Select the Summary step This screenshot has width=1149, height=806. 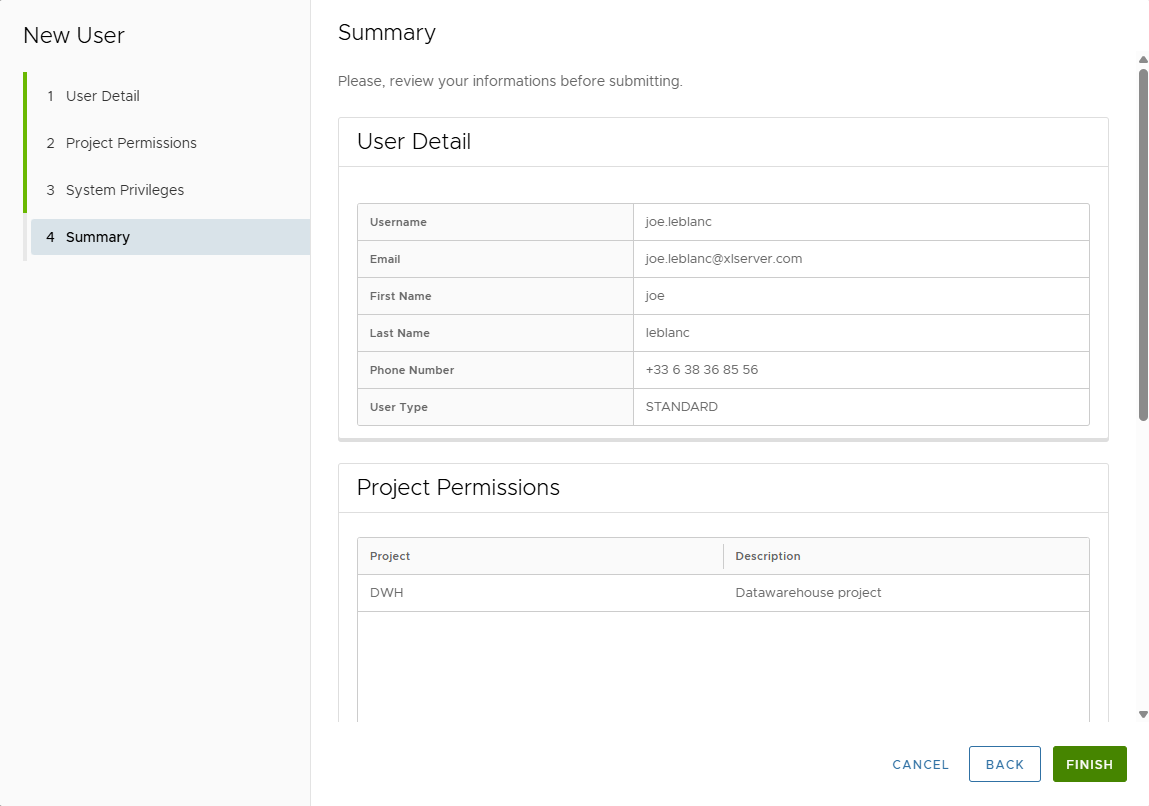97,237
